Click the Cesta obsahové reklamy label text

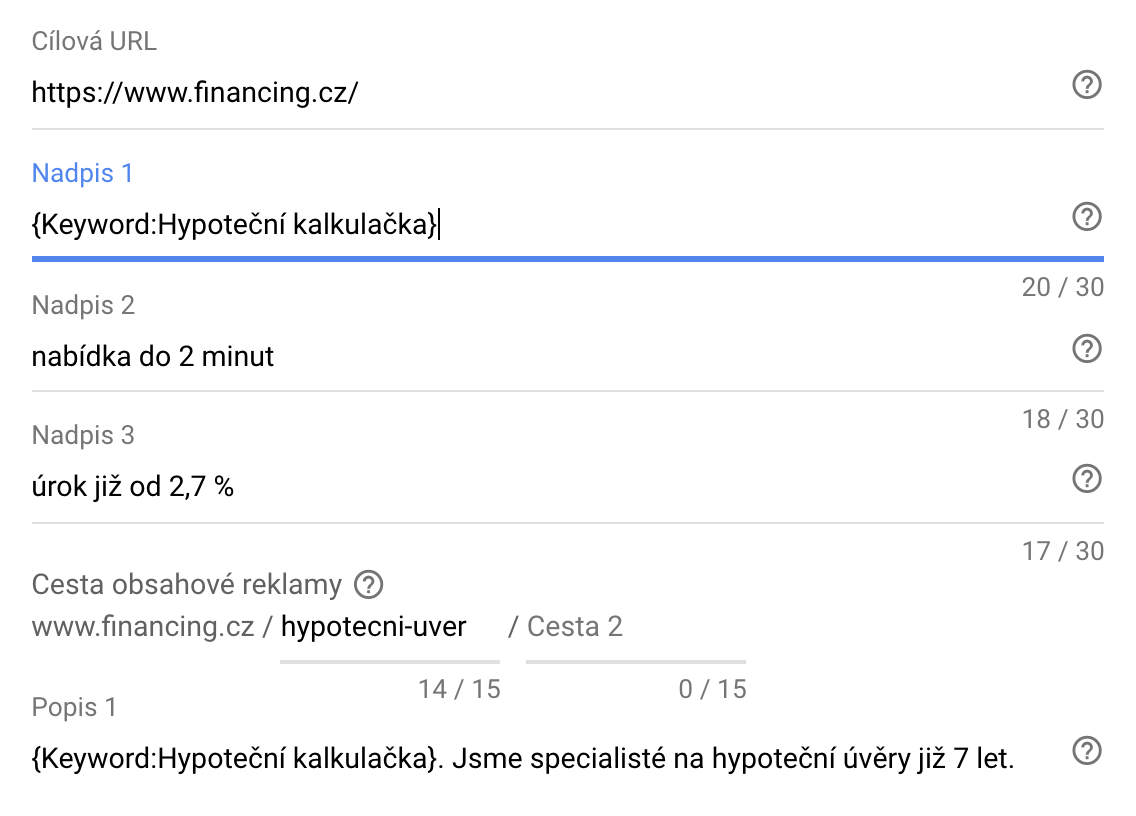(187, 584)
